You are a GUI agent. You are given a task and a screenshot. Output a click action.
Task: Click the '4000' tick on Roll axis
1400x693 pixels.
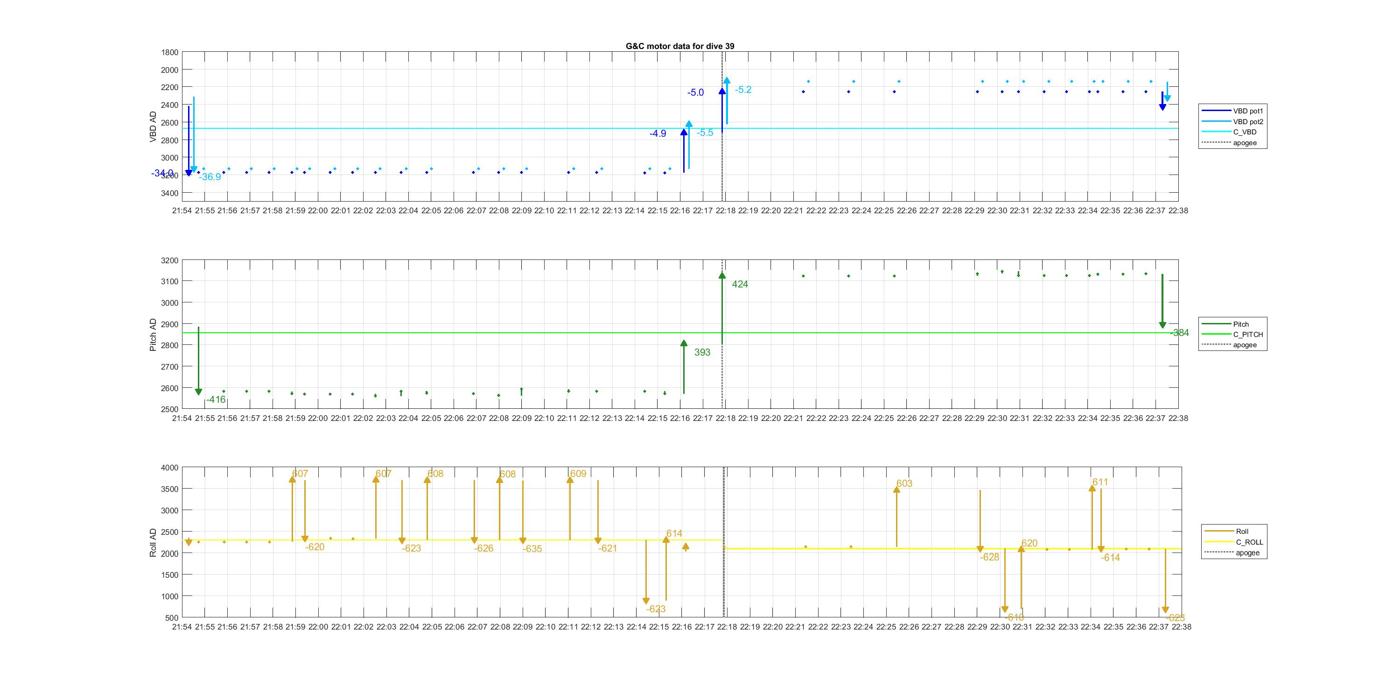(169, 467)
